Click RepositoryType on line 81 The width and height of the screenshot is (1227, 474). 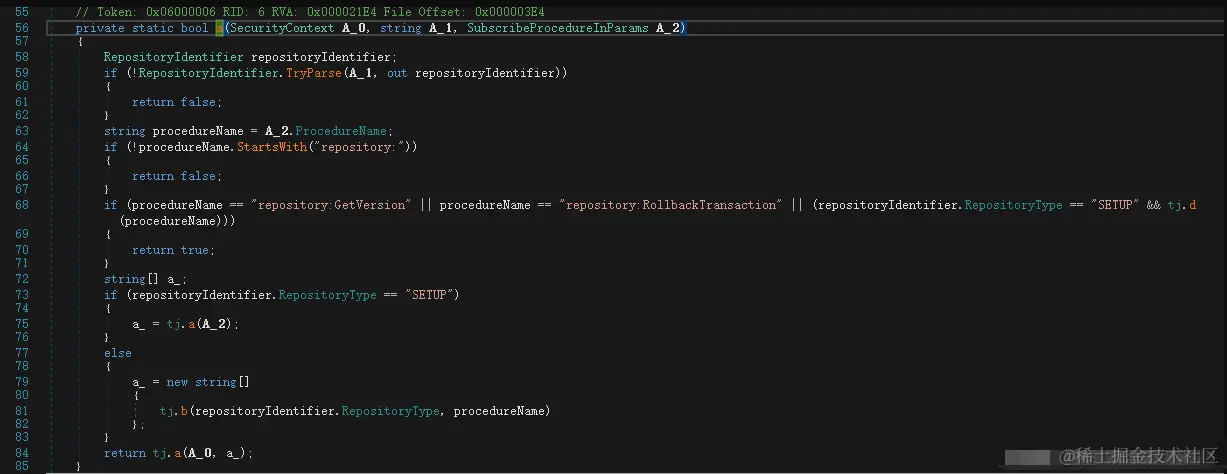(x=390, y=411)
